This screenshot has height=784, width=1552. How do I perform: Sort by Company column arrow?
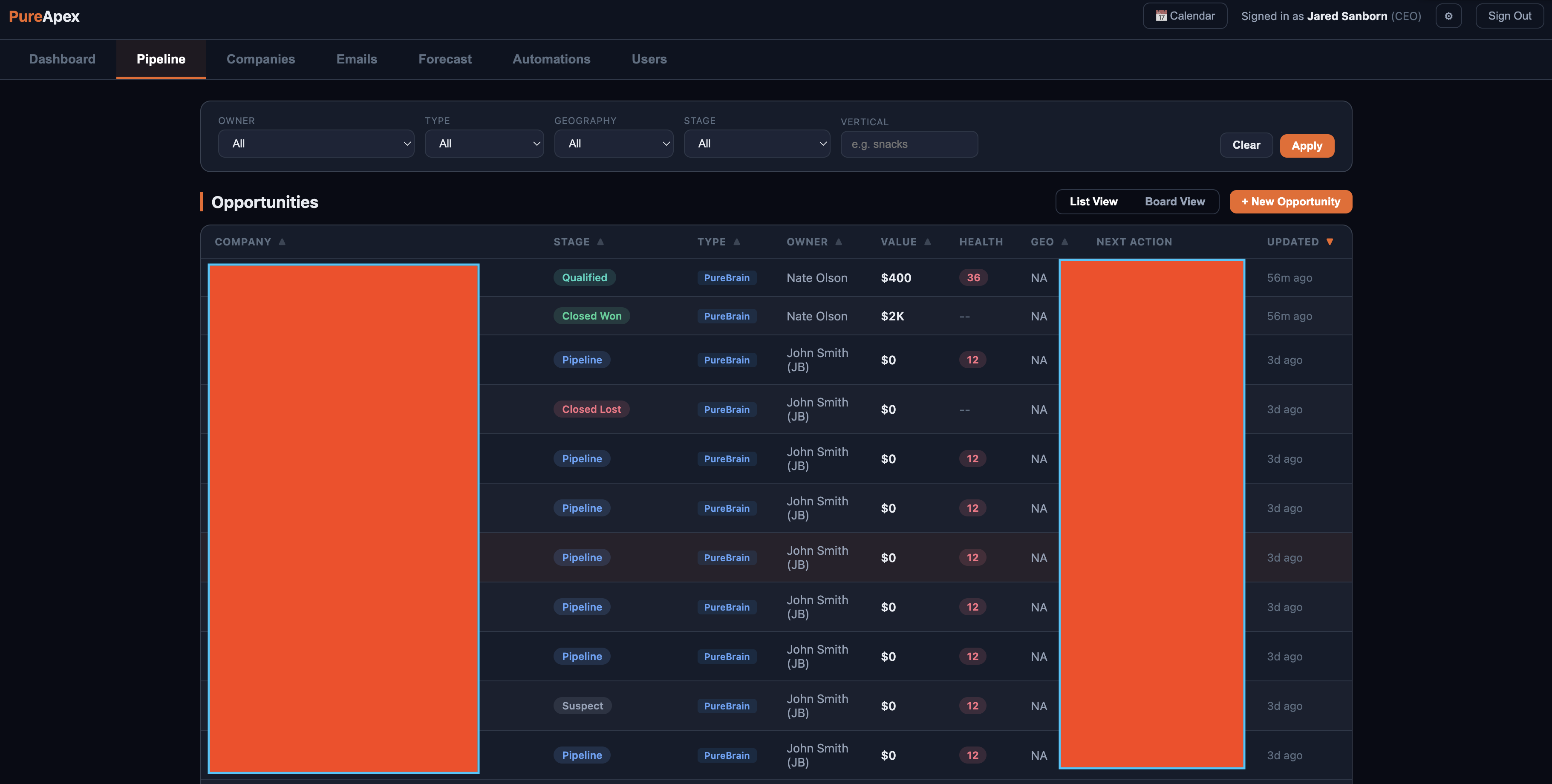[x=282, y=242]
